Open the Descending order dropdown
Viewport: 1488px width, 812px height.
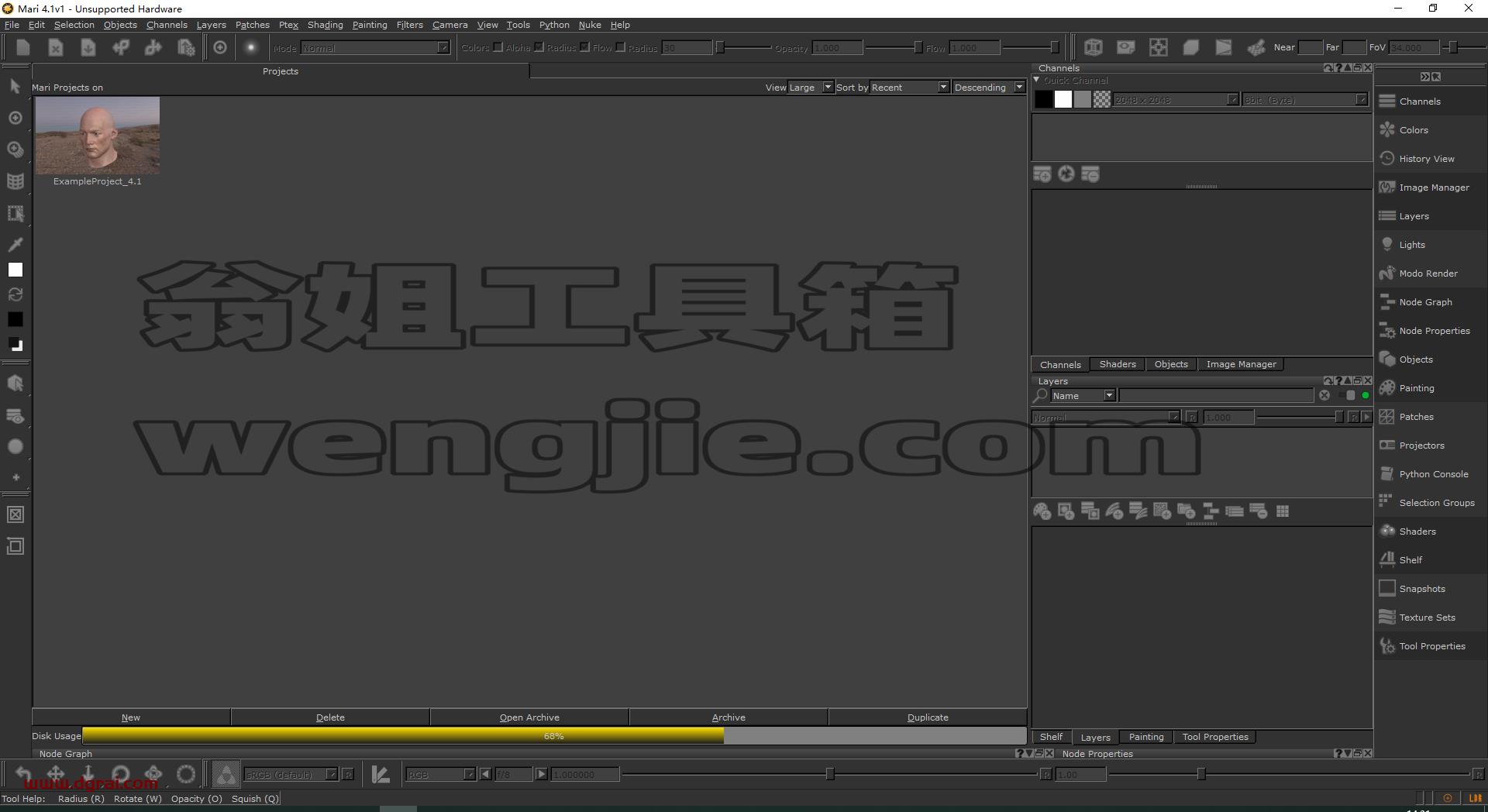[x=989, y=88]
